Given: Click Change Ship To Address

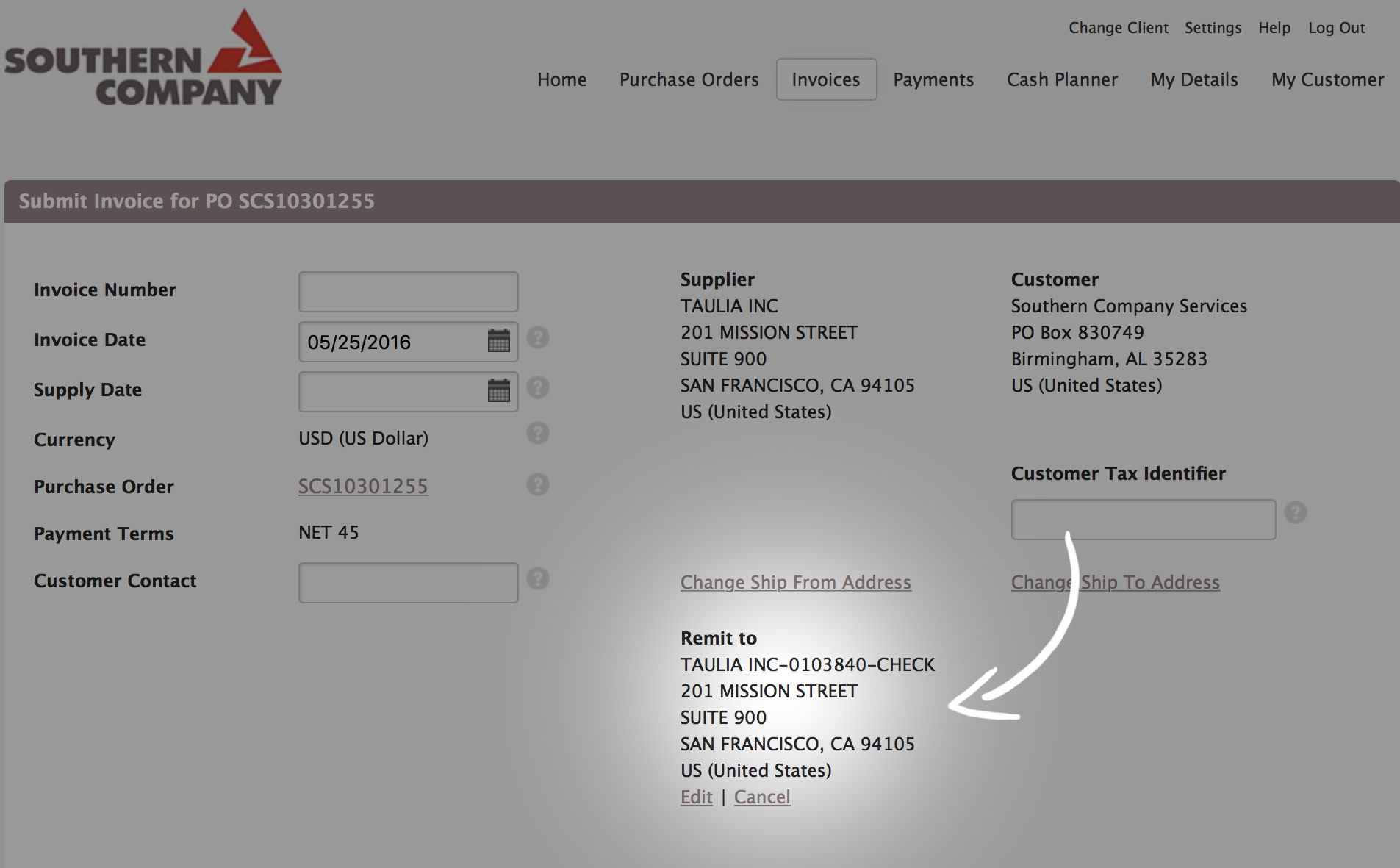Looking at the screenshot, I should point(1115,582).
